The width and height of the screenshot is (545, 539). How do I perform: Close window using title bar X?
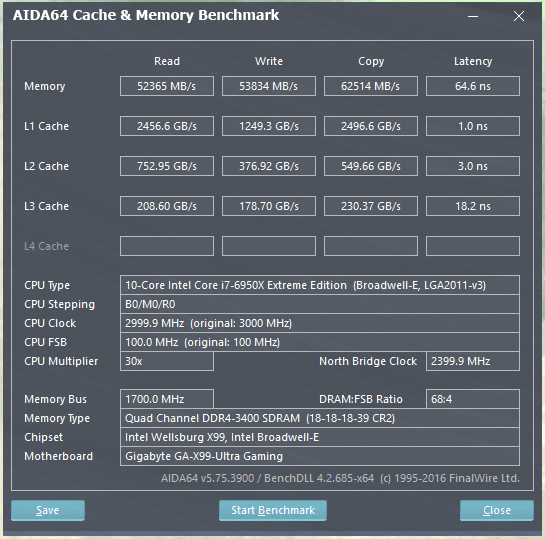click(x=519, y=16)
